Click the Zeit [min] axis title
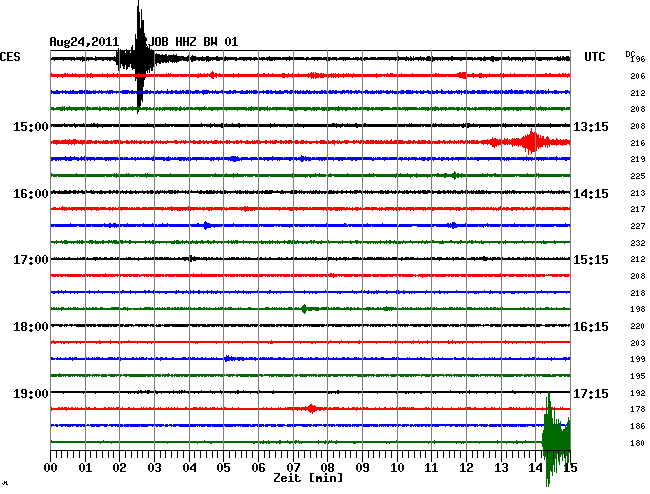650x494 pixels. (x=308, y=478)
